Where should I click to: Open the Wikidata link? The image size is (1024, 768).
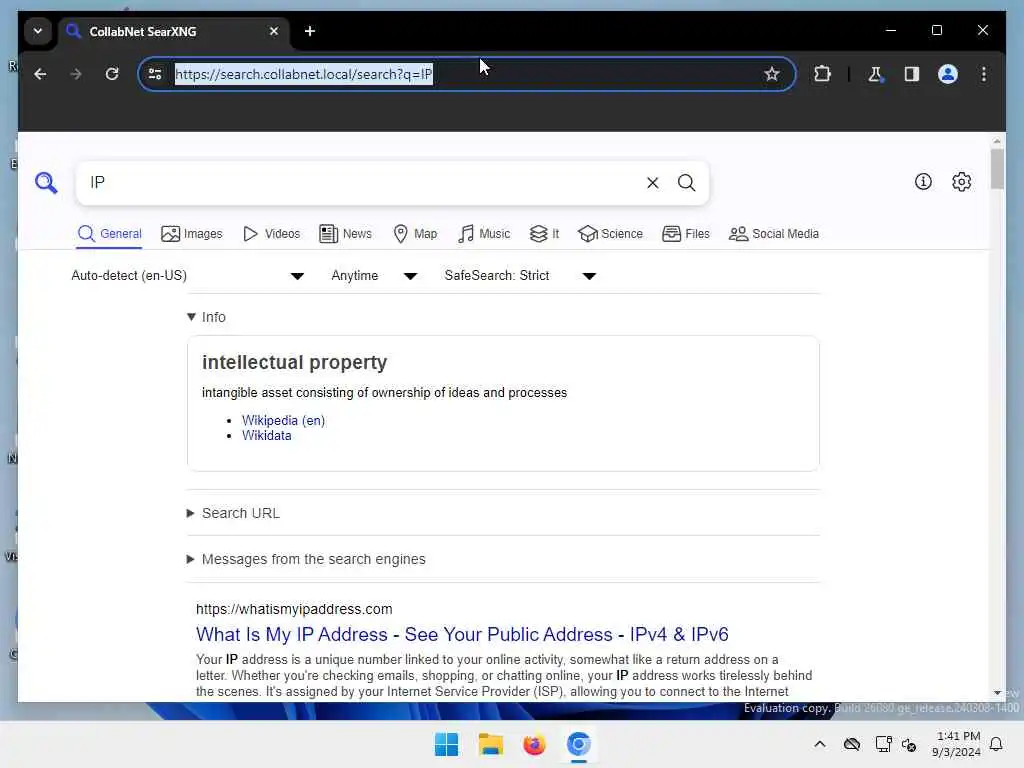point(266,436)
